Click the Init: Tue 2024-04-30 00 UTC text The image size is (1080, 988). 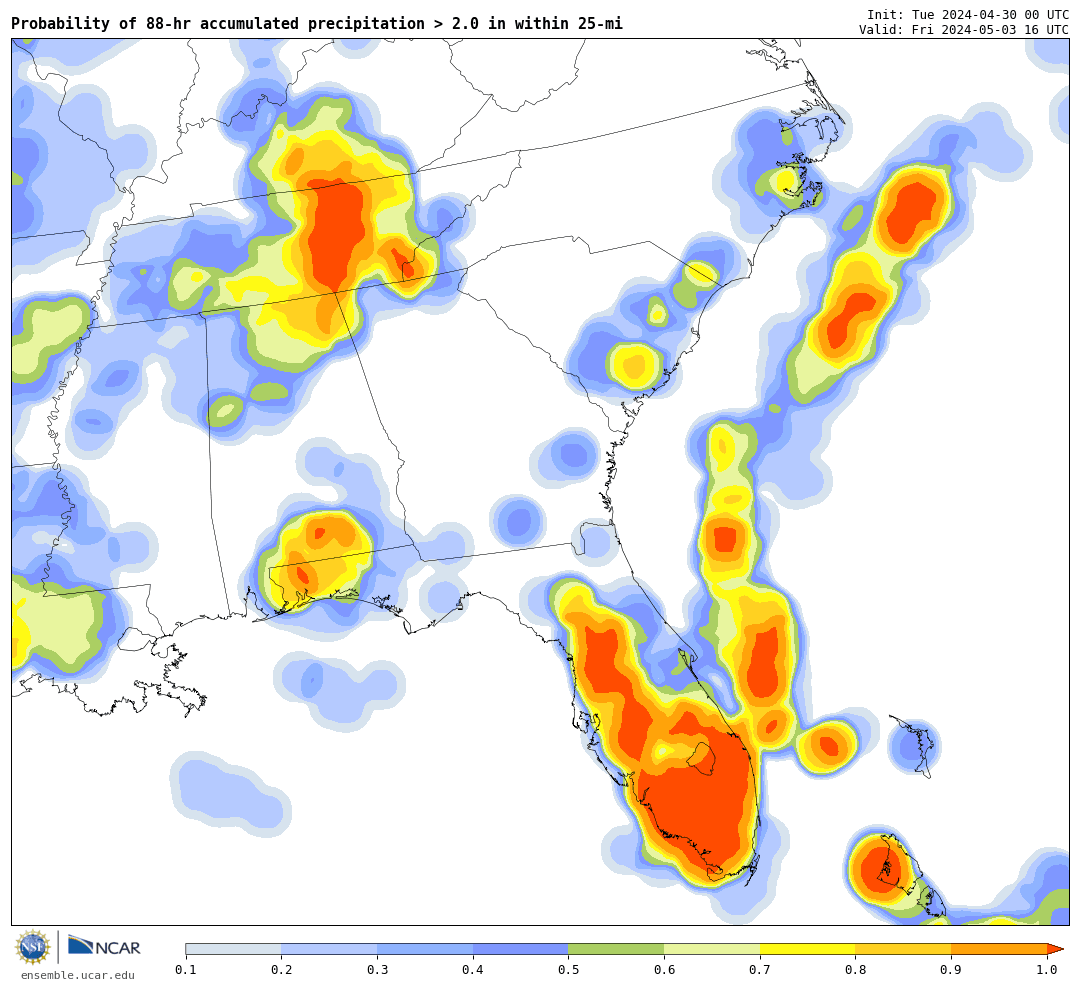pyautogui.click(x=968, y=14)
